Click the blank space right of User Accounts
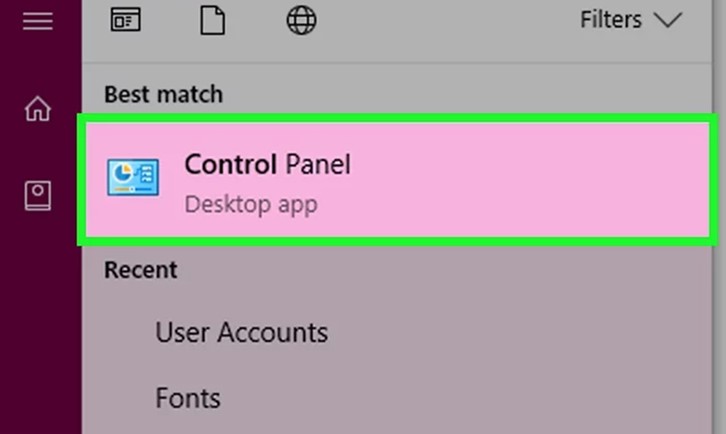This screenshot has height=434, width=726. click(x=520, y=332)
